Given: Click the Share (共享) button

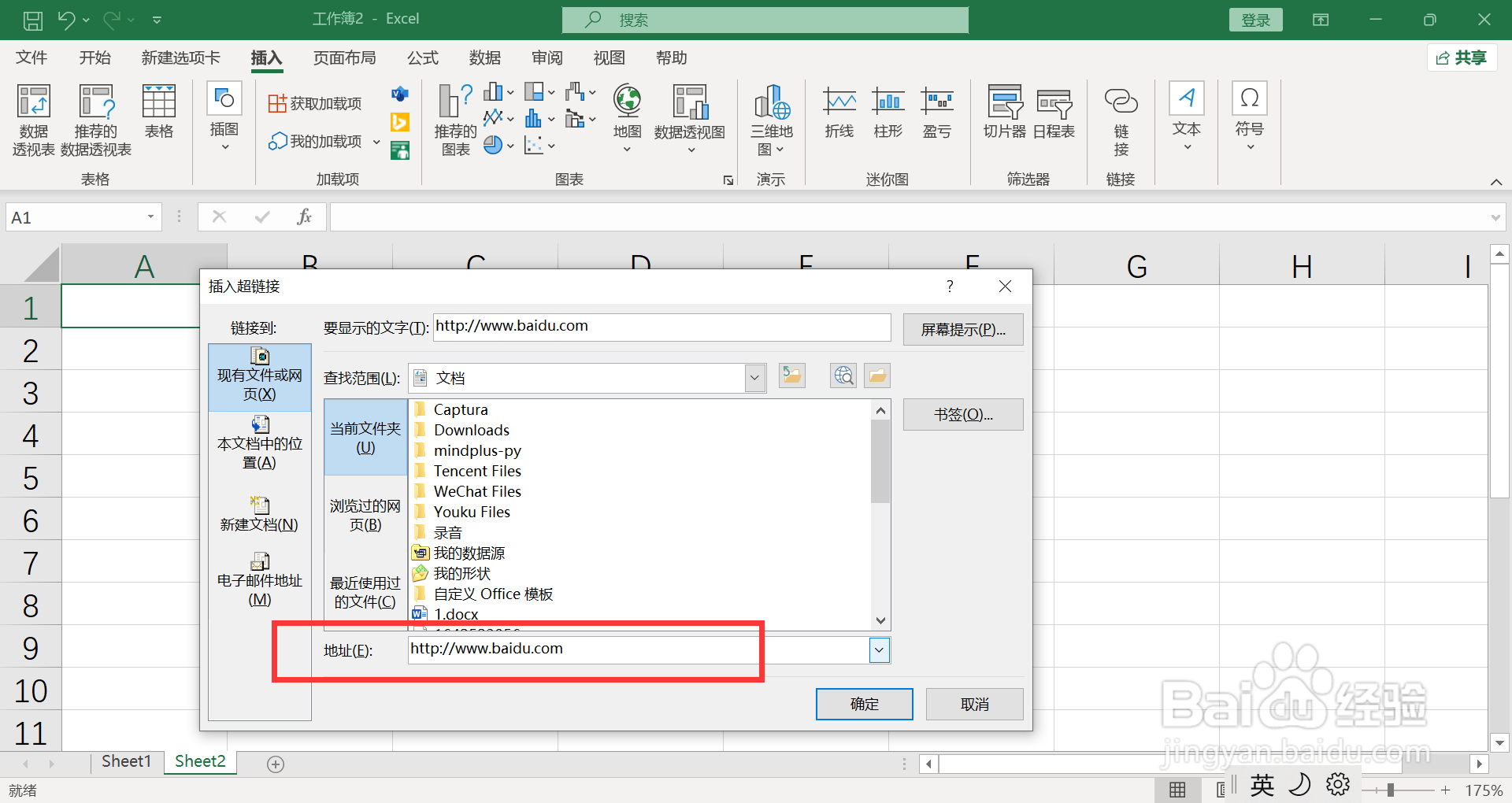Looking at the screenshot, I should tap(1462, 57).
